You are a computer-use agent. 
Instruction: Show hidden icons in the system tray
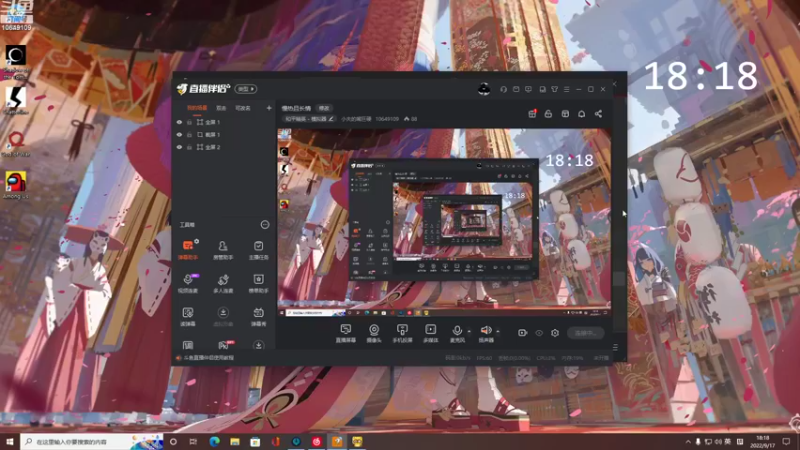click(x=688, y=441)
